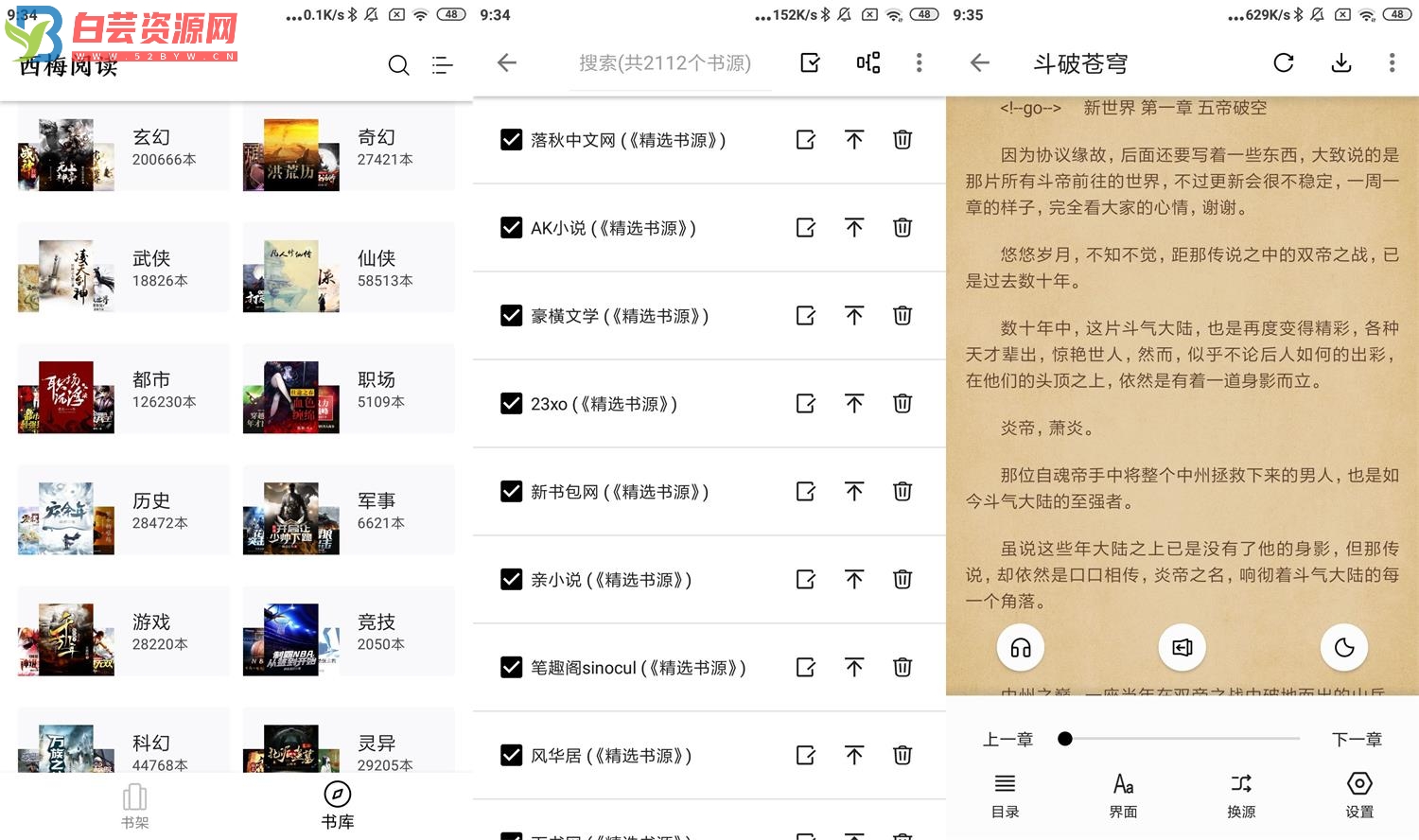Open the 竞技 category card

[349, 631]
